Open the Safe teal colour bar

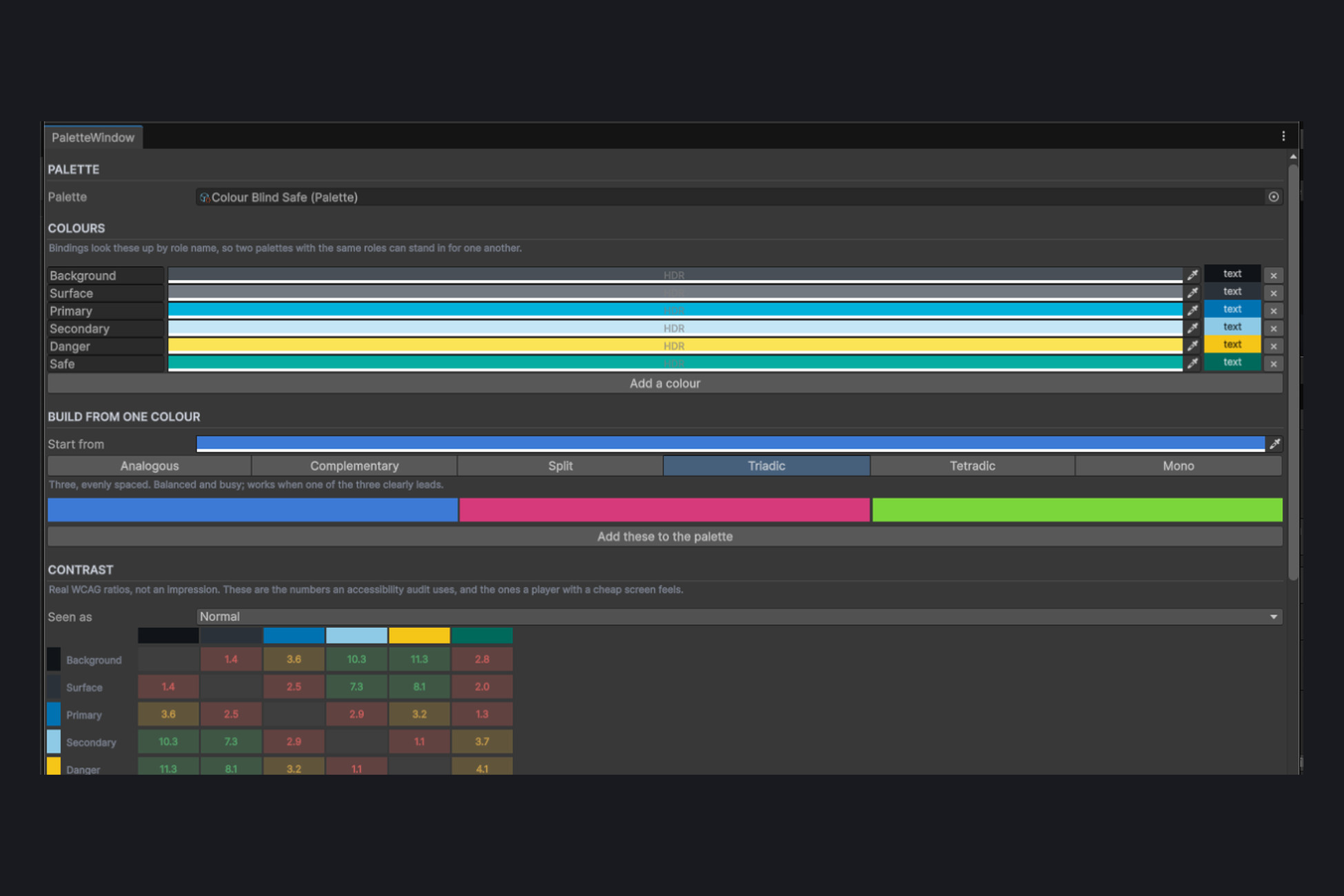(x=675, y=363)
